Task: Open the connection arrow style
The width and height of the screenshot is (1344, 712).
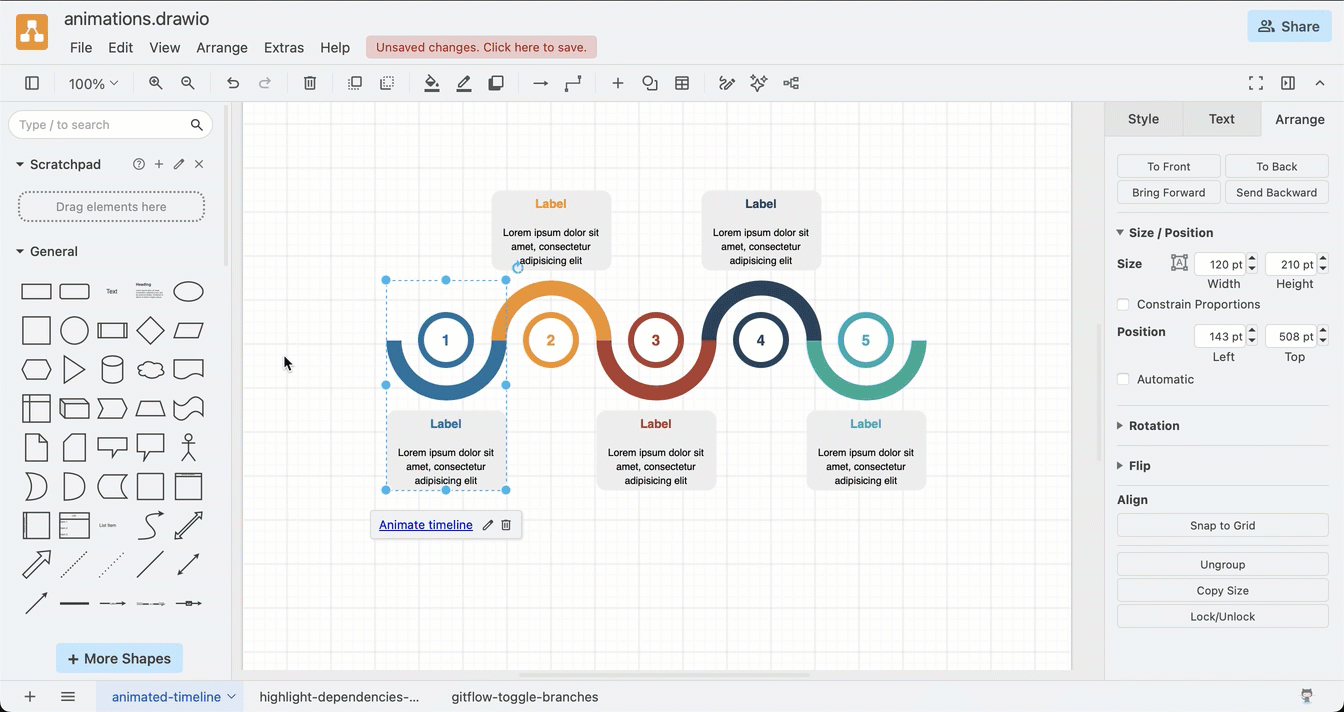Action: (541, 83)
